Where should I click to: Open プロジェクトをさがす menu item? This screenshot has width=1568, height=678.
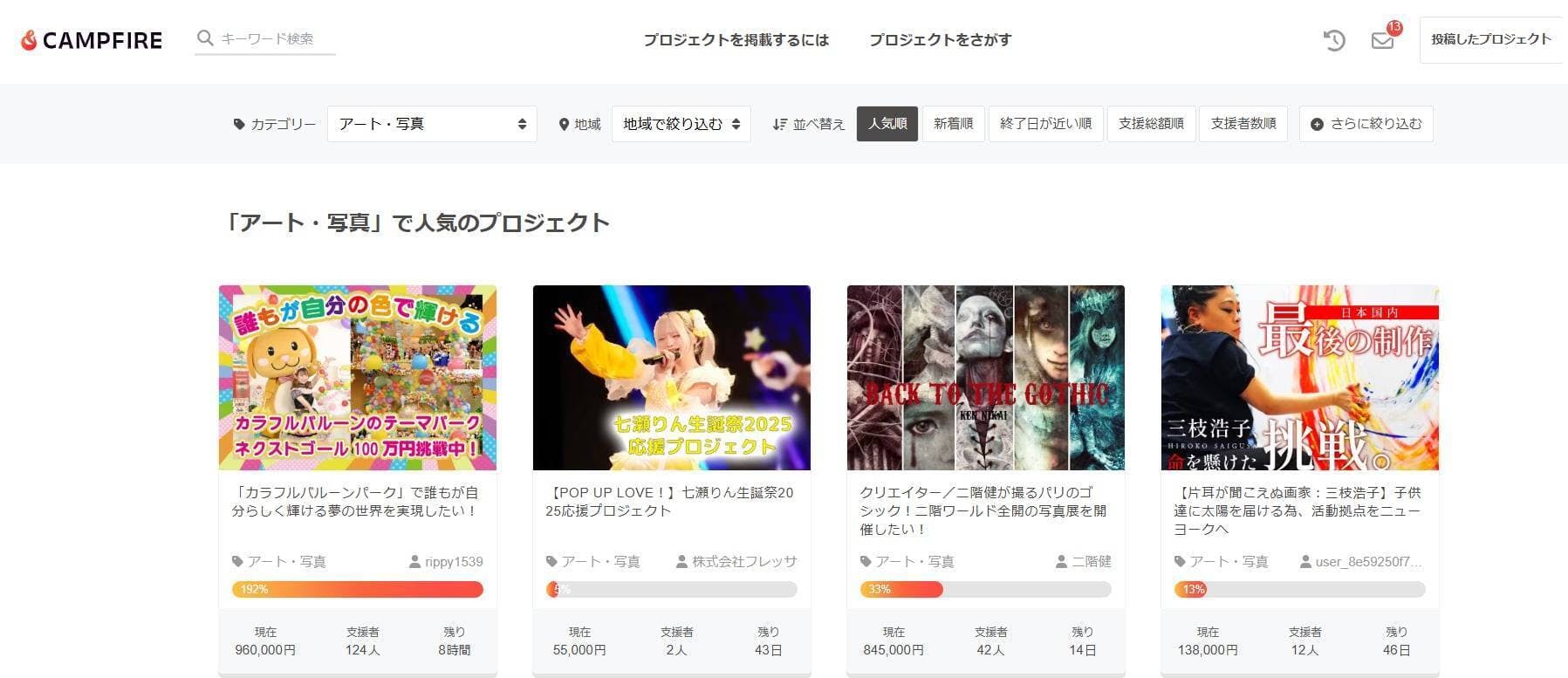(x=941, y=40)
